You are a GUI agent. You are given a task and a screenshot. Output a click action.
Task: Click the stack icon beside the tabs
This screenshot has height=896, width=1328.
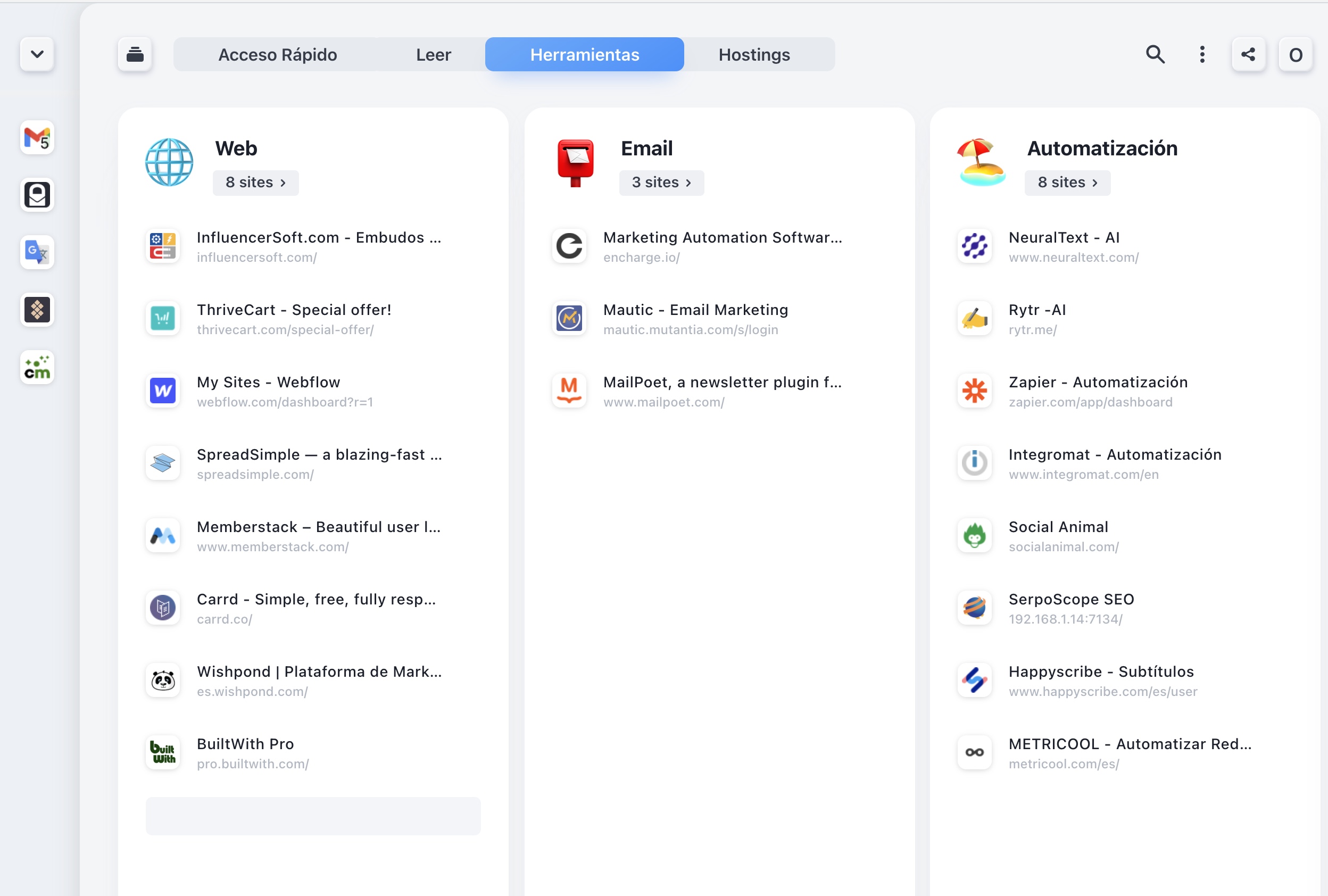pyautogui.click(x=135, y=54)
